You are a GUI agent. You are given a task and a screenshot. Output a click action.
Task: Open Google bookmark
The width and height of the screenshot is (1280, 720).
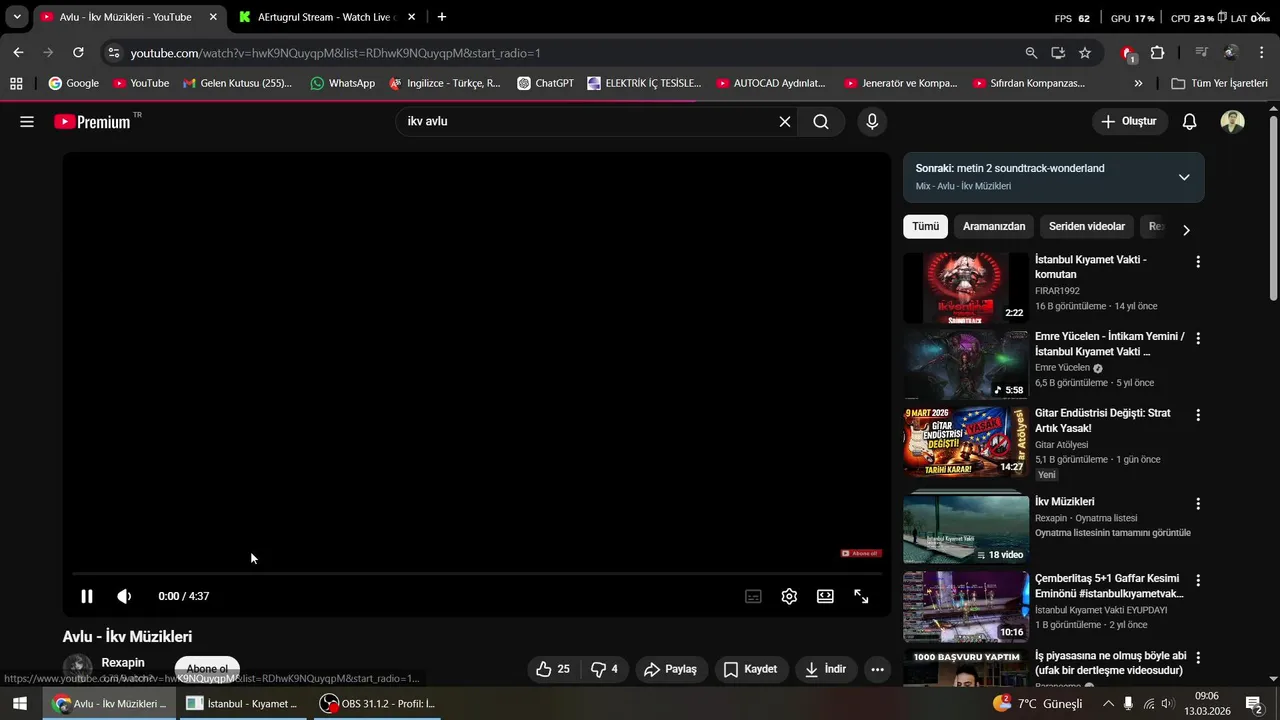coord(74,83)
